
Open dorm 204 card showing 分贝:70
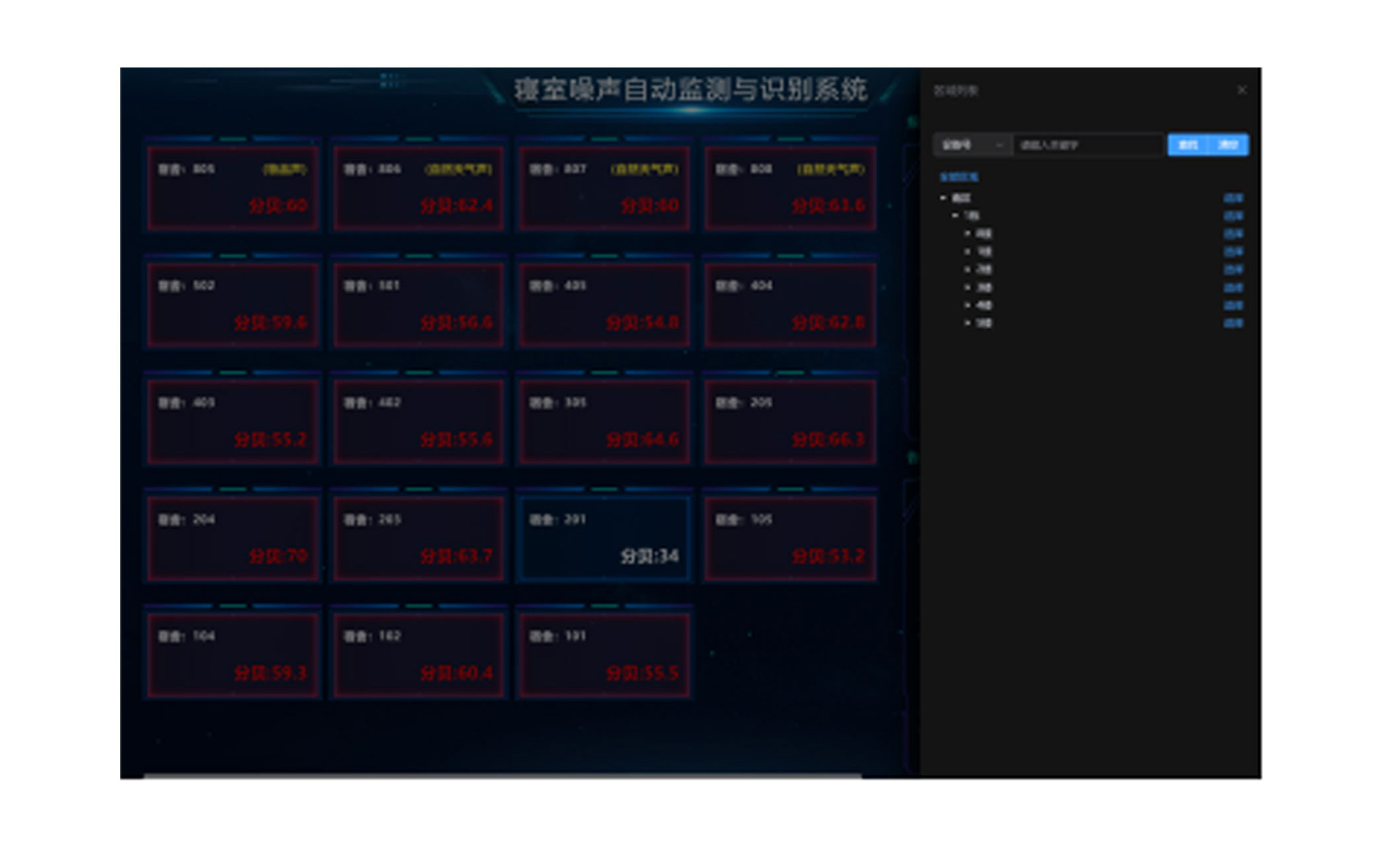[x=233, y=538]
